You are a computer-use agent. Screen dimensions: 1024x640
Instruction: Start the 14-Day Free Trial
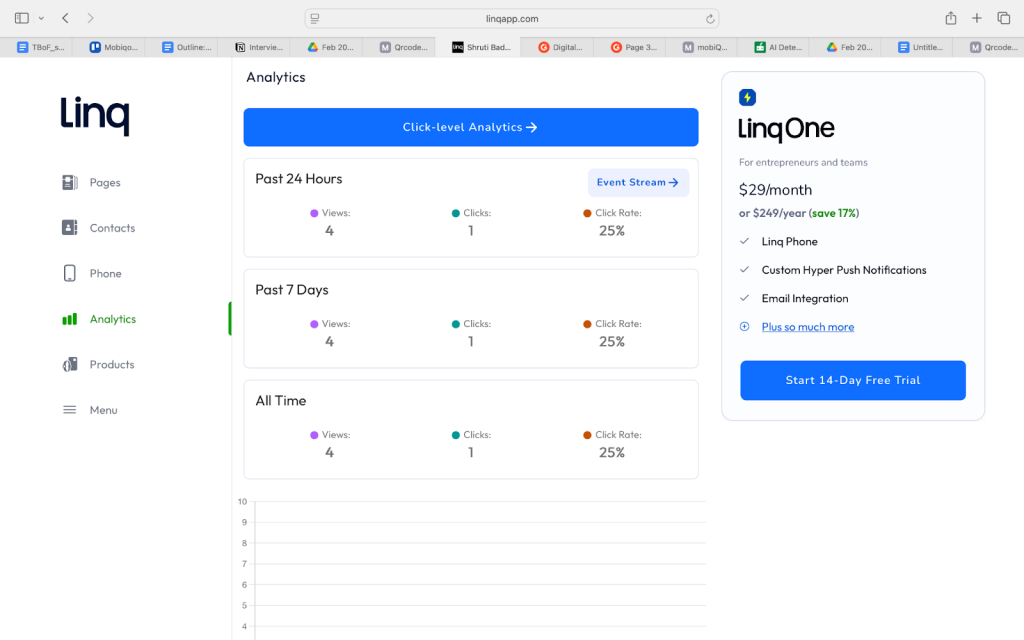click(852, 380)
